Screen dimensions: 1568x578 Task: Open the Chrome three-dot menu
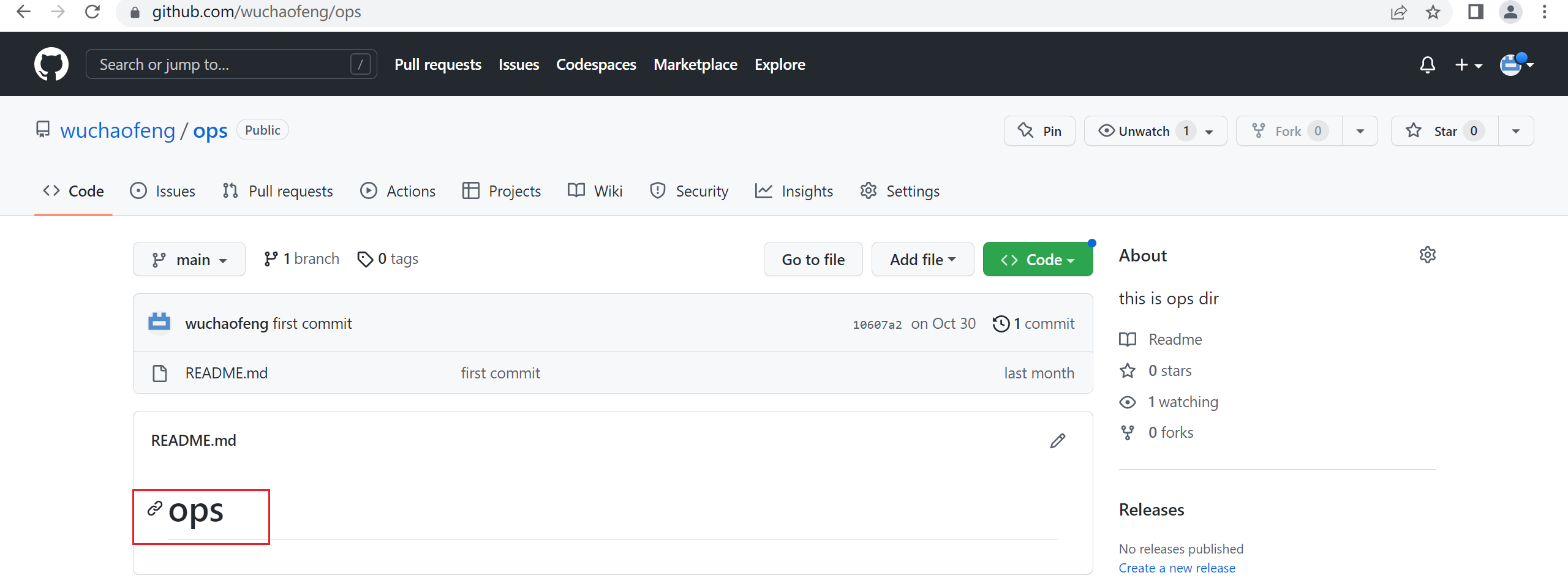tap(1545, 12)
